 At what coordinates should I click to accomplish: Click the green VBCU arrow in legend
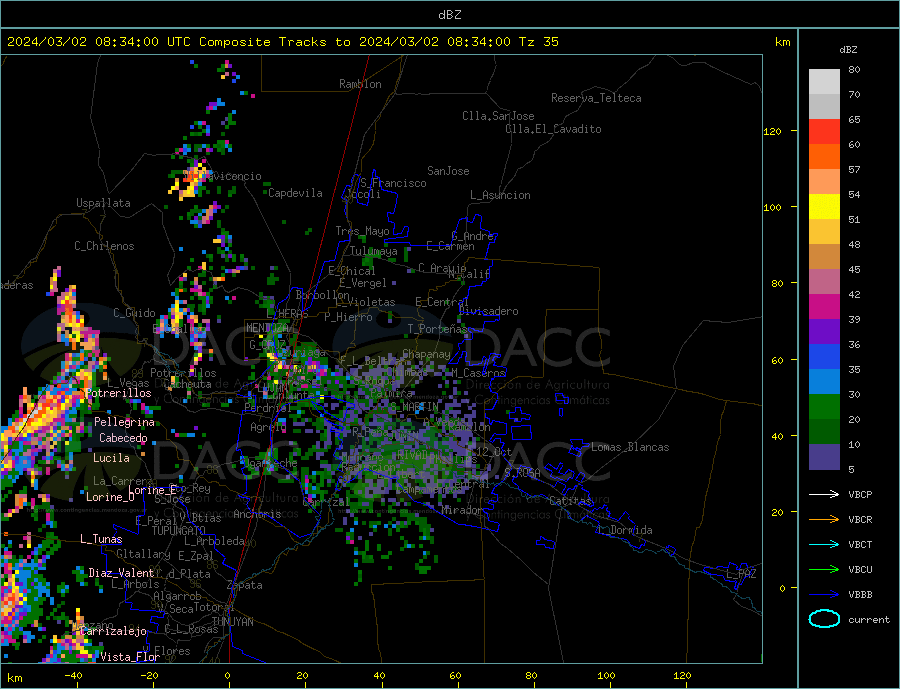coord(824,569)
